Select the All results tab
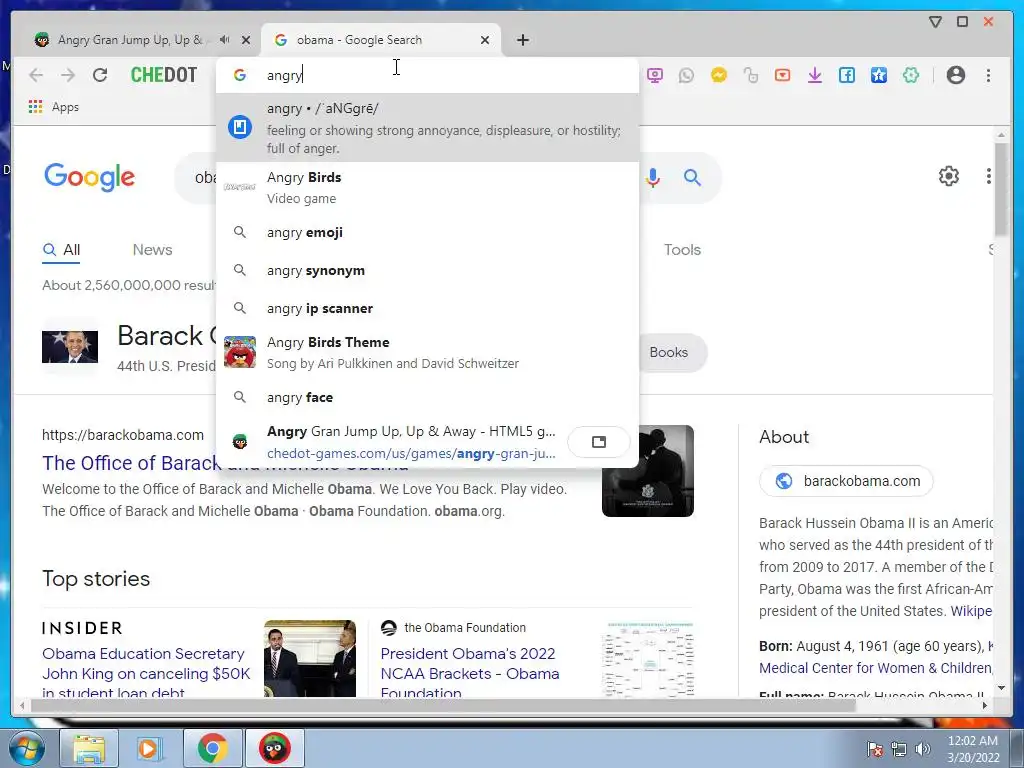 click(61, 249)
